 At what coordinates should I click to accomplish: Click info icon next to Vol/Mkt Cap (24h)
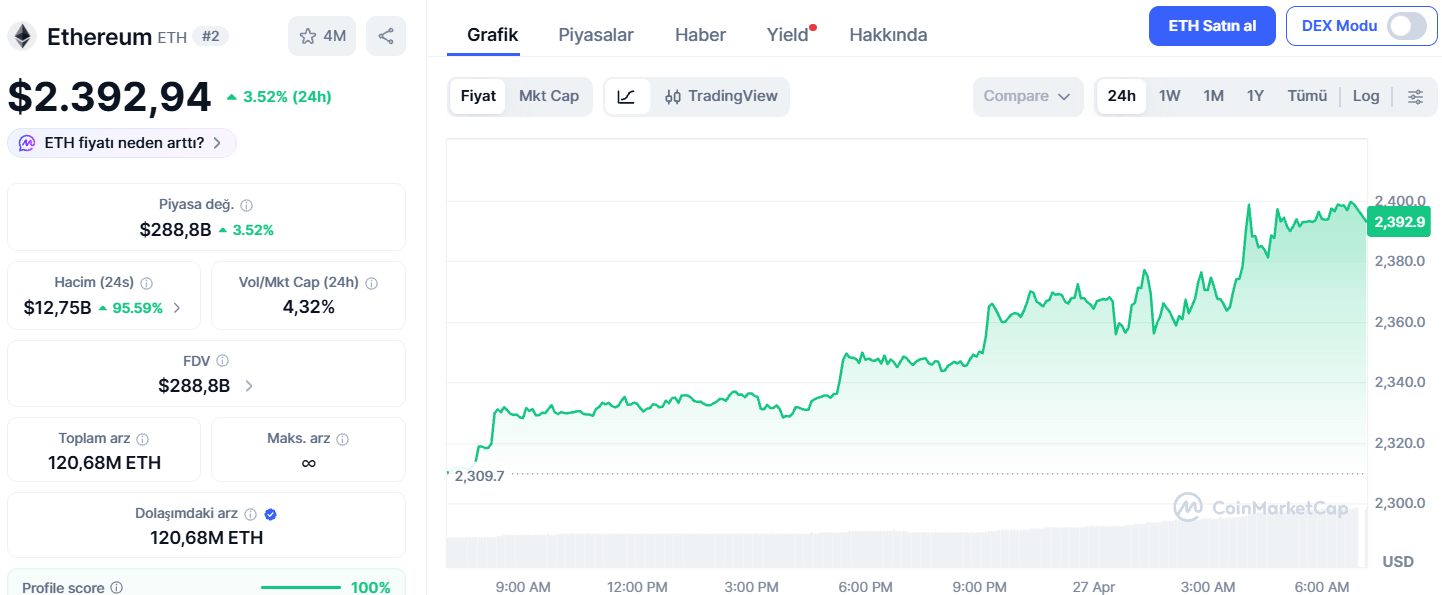pyautogui.click(x=372, y=283)
